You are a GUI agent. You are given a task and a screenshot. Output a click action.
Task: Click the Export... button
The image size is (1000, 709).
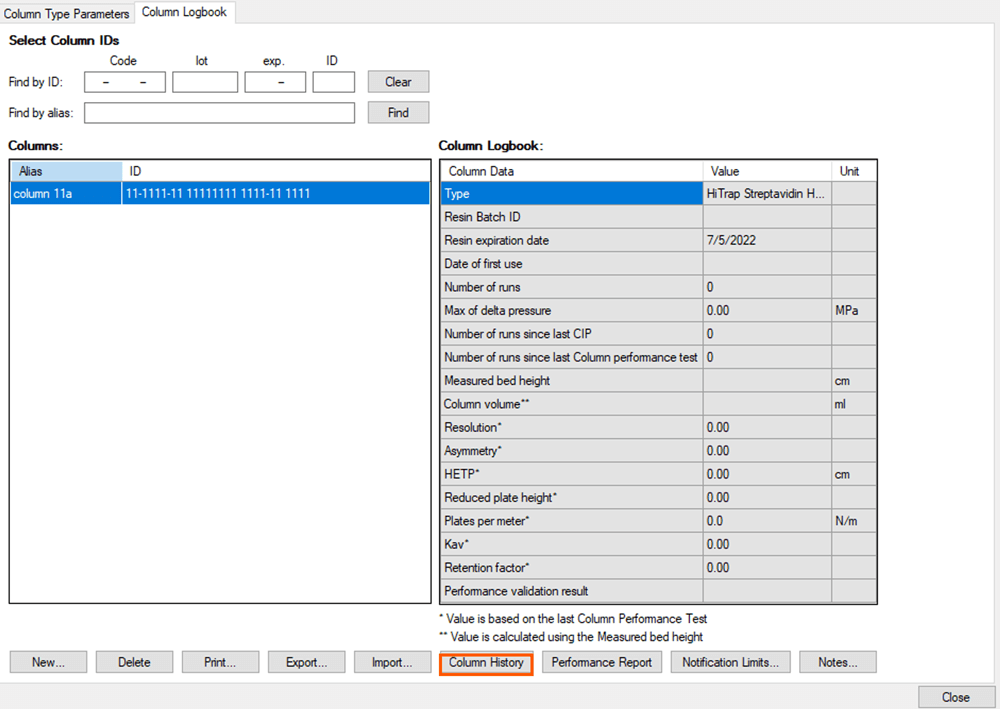[x=306, y=662]
